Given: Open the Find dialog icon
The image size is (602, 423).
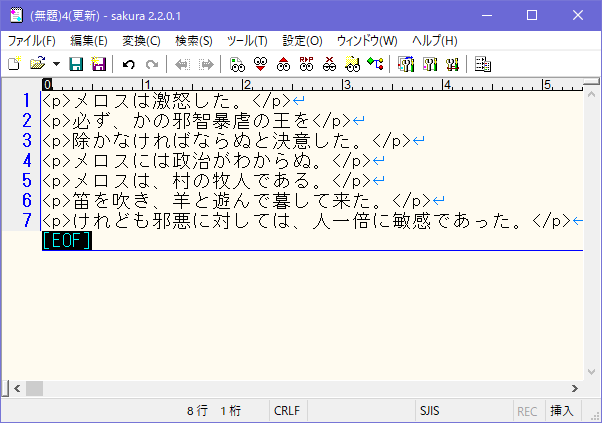Looking at the screenshot, I should [x=237, y=64].
